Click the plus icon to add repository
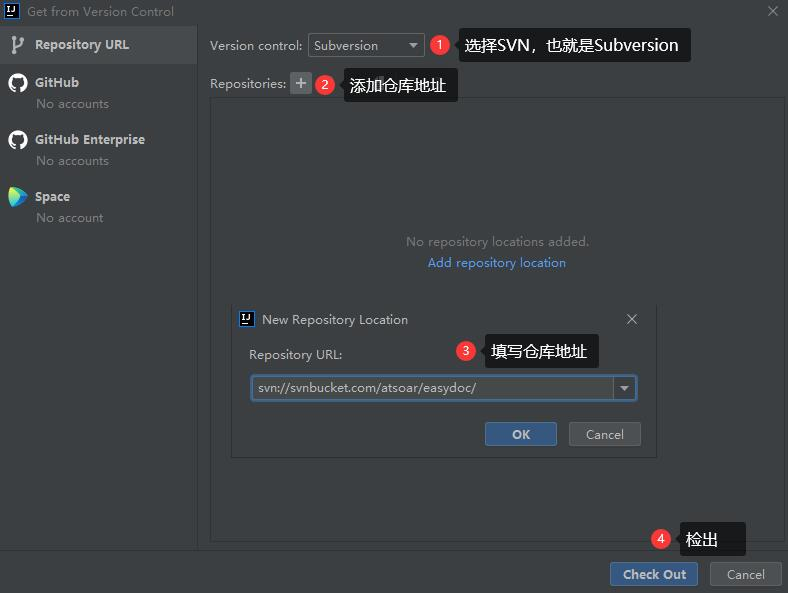 pyautogui.click(x=301, y=84)
